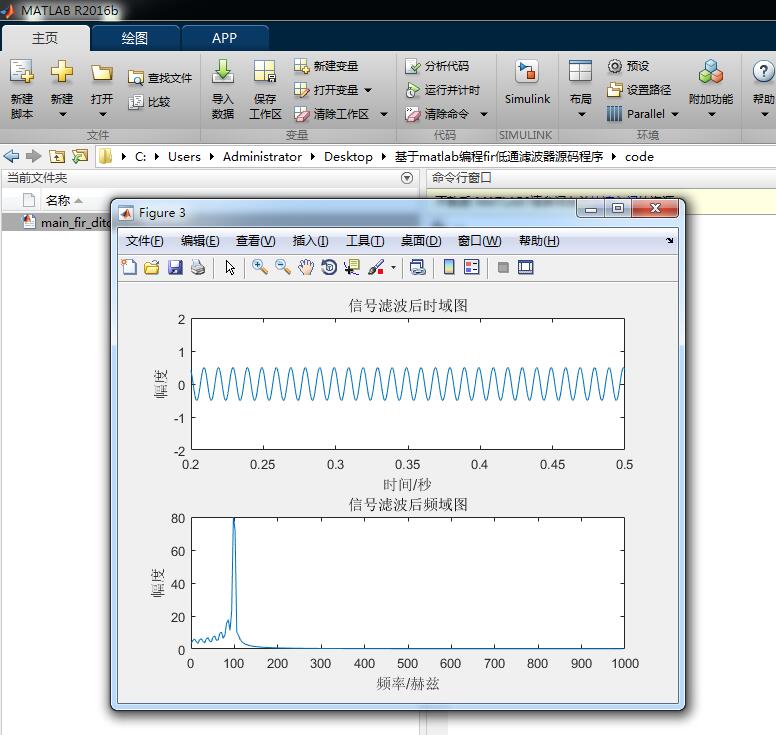Save workspace with 保存工作区
This screenshot has height=735, width=776.
click(x=265, y=89)
